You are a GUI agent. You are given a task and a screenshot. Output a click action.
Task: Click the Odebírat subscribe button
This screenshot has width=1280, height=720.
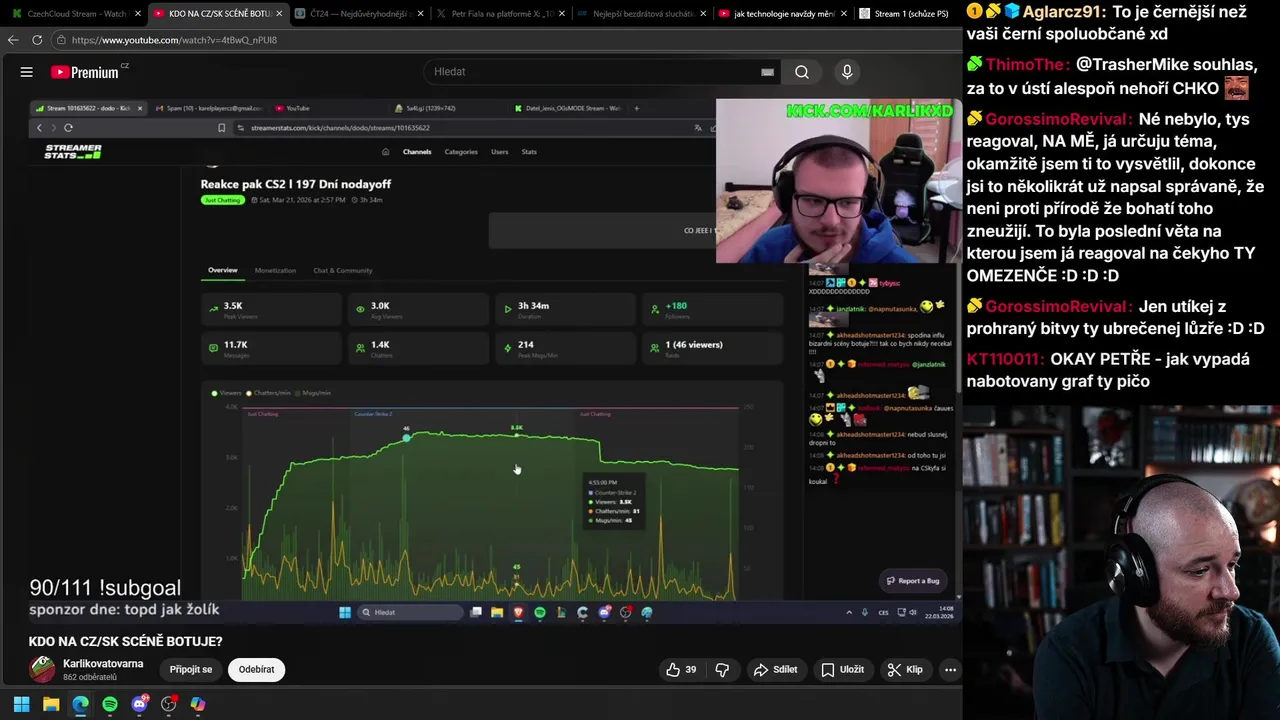(x=256, y=670)
